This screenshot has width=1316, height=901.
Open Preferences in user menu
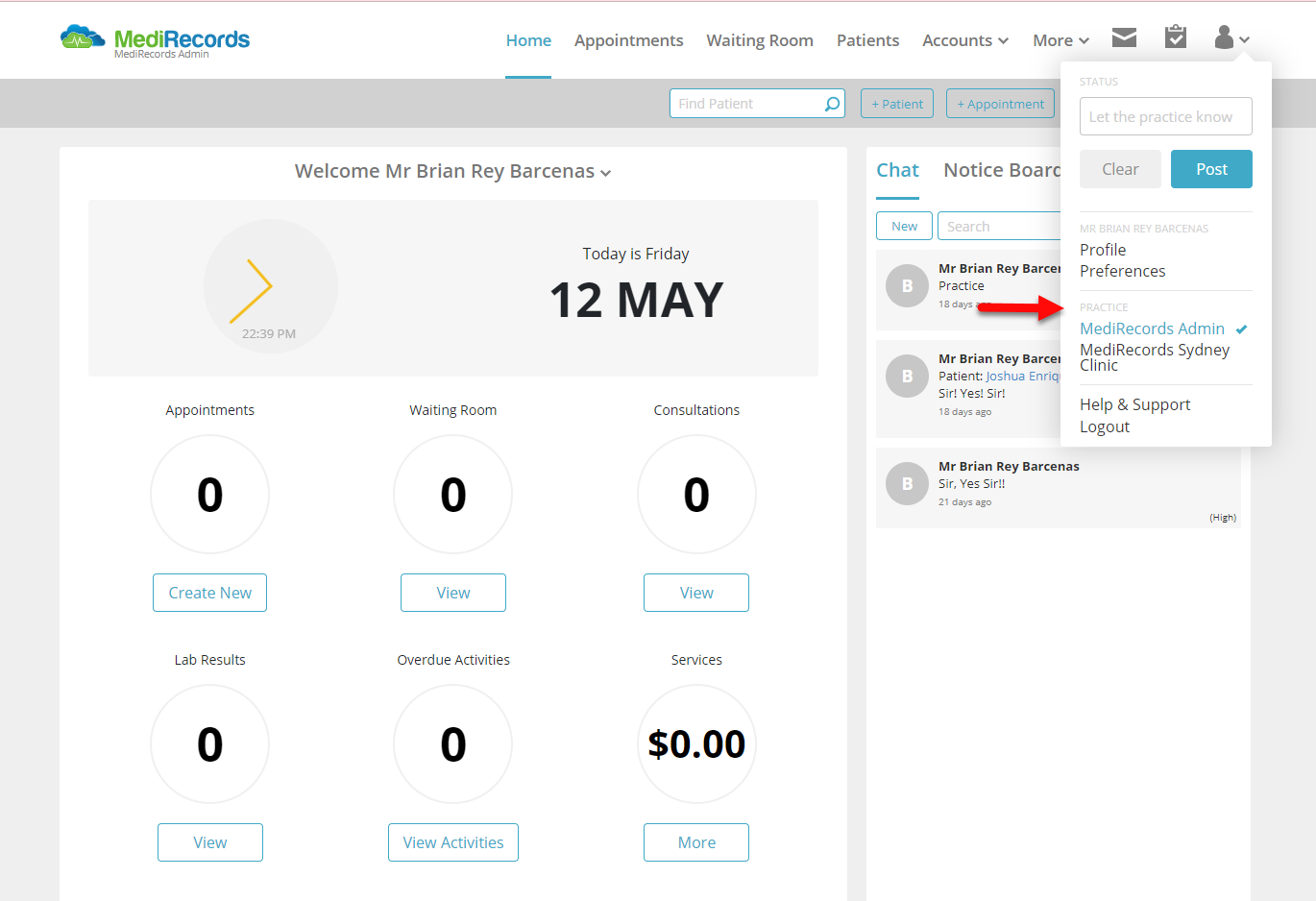pyautogui.click(x=1122, y=271)
